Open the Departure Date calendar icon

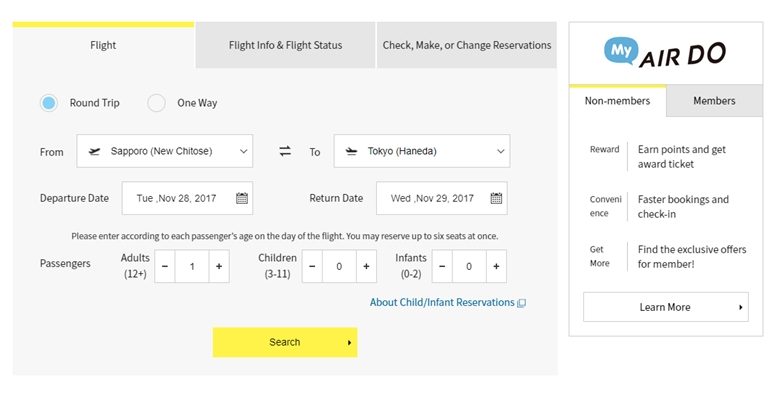pyautogui.click(x=242, y=198)
